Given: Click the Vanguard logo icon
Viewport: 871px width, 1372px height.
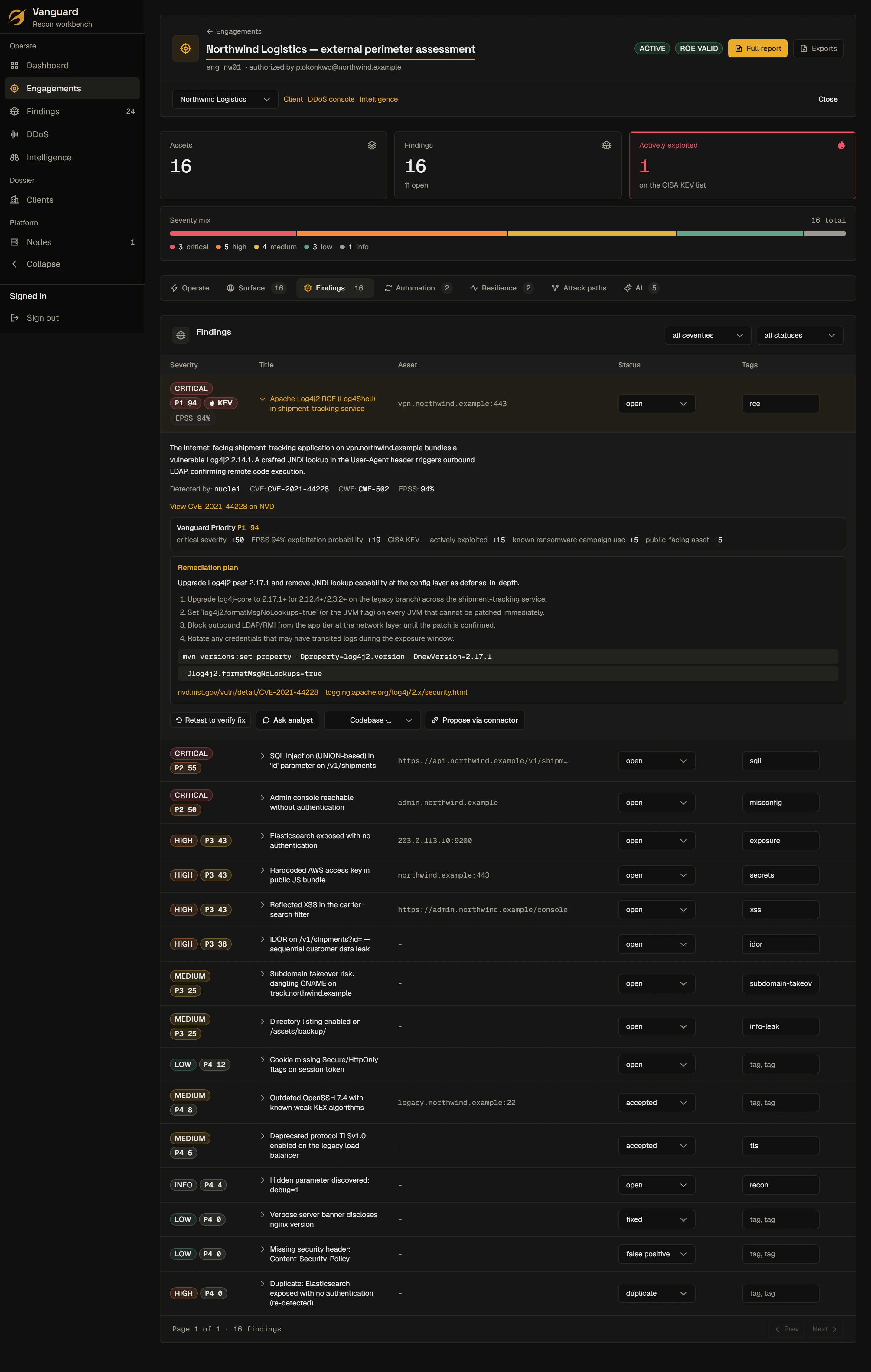Looking at the screenshot, I should [17, 17].
